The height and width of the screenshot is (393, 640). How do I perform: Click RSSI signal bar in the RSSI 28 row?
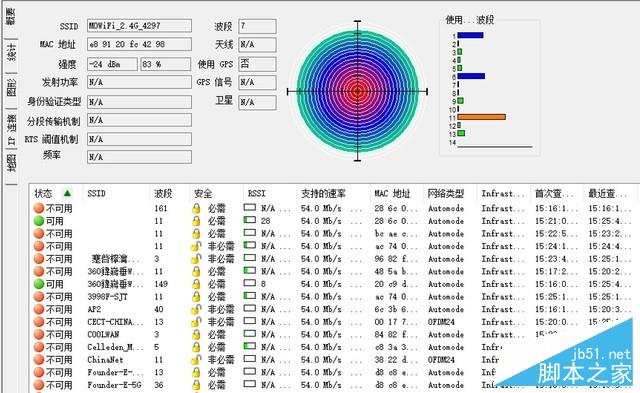250,220
